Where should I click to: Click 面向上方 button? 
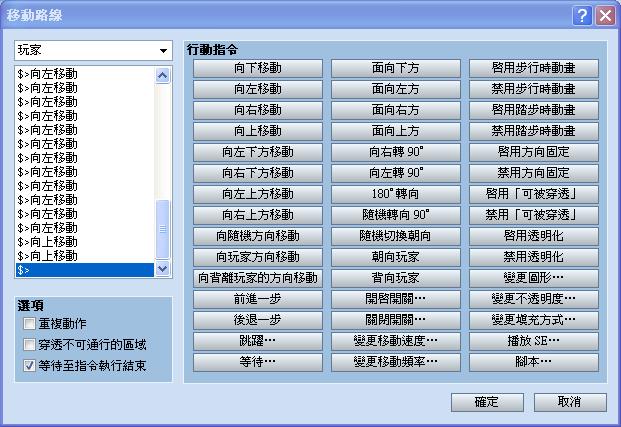point(396,131)
